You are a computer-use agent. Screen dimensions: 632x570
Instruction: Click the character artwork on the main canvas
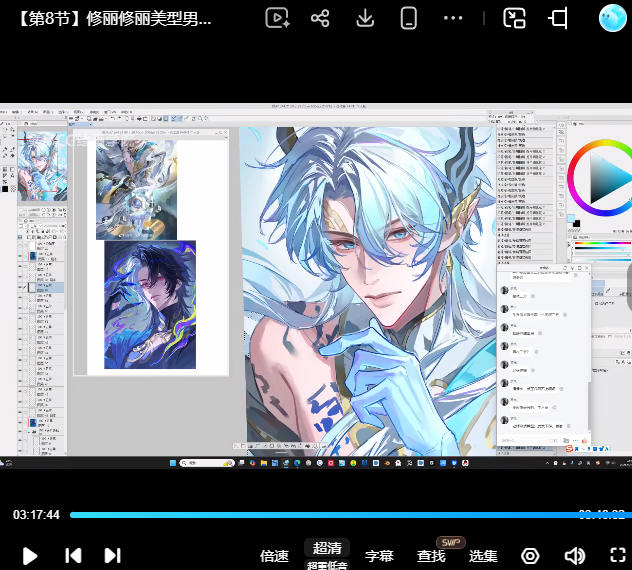(x=368, y=291)
